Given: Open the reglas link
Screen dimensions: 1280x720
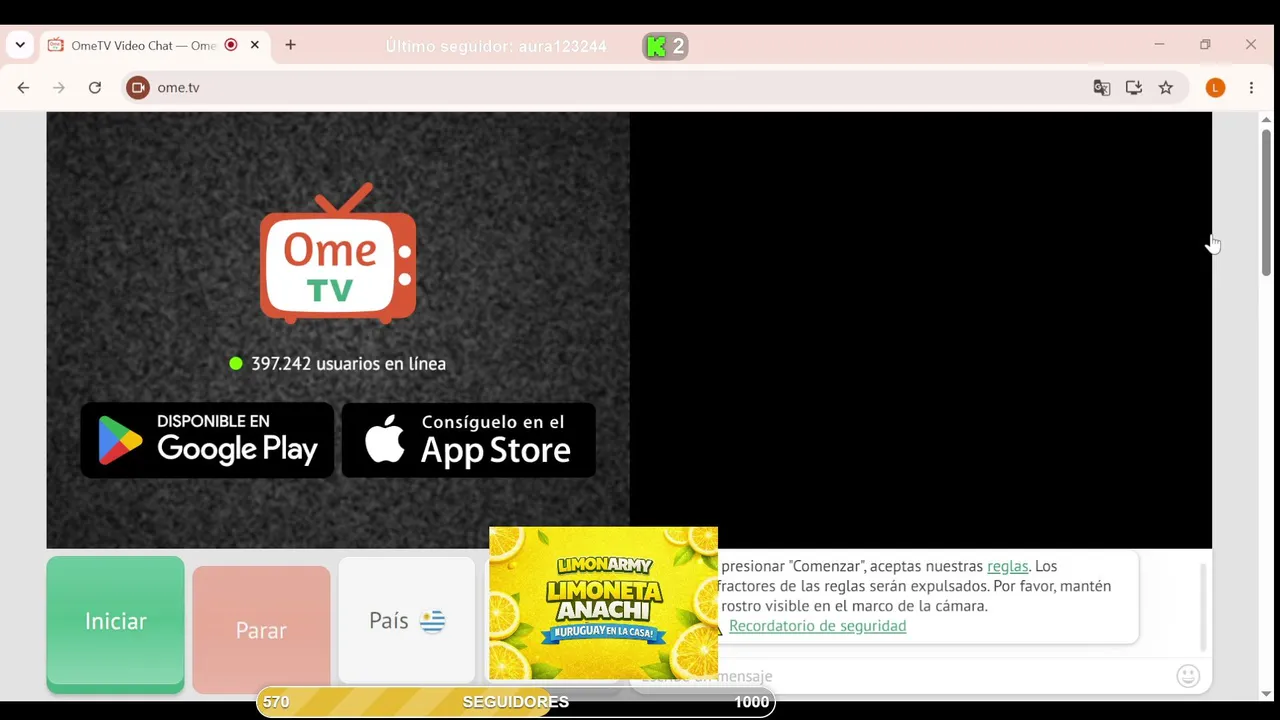Looking at the screenshot, I should click(x=1007, y=566).
